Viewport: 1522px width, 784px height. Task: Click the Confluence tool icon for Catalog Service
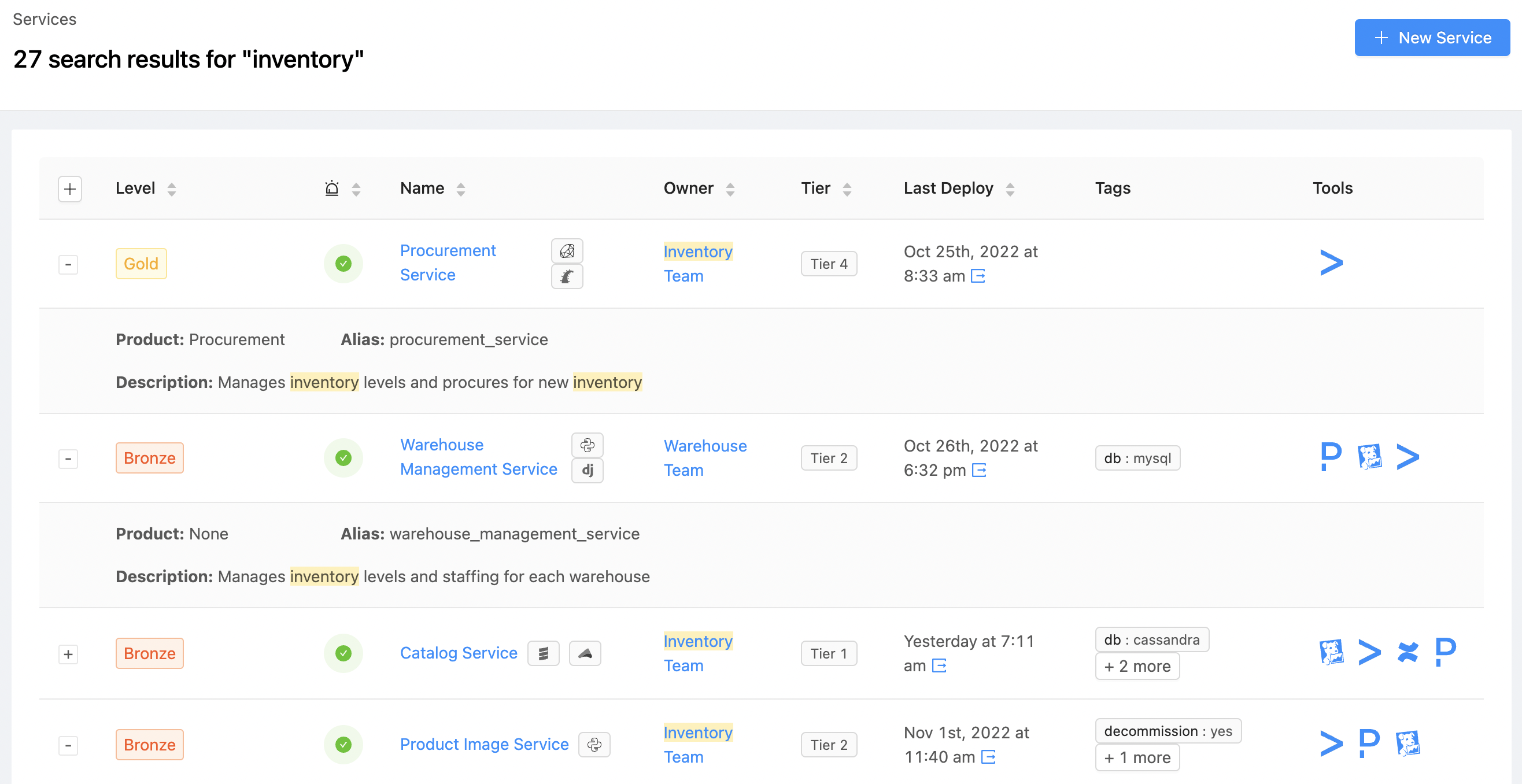tap(1408, 652)
